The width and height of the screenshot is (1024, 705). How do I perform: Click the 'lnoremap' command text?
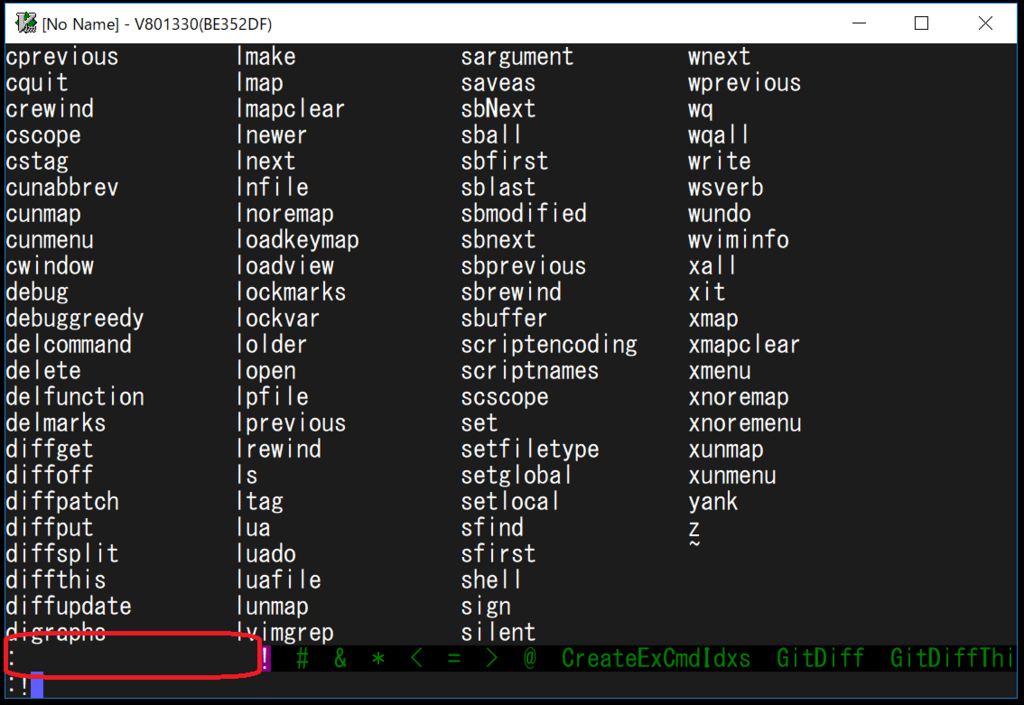(x=285, y=213)
